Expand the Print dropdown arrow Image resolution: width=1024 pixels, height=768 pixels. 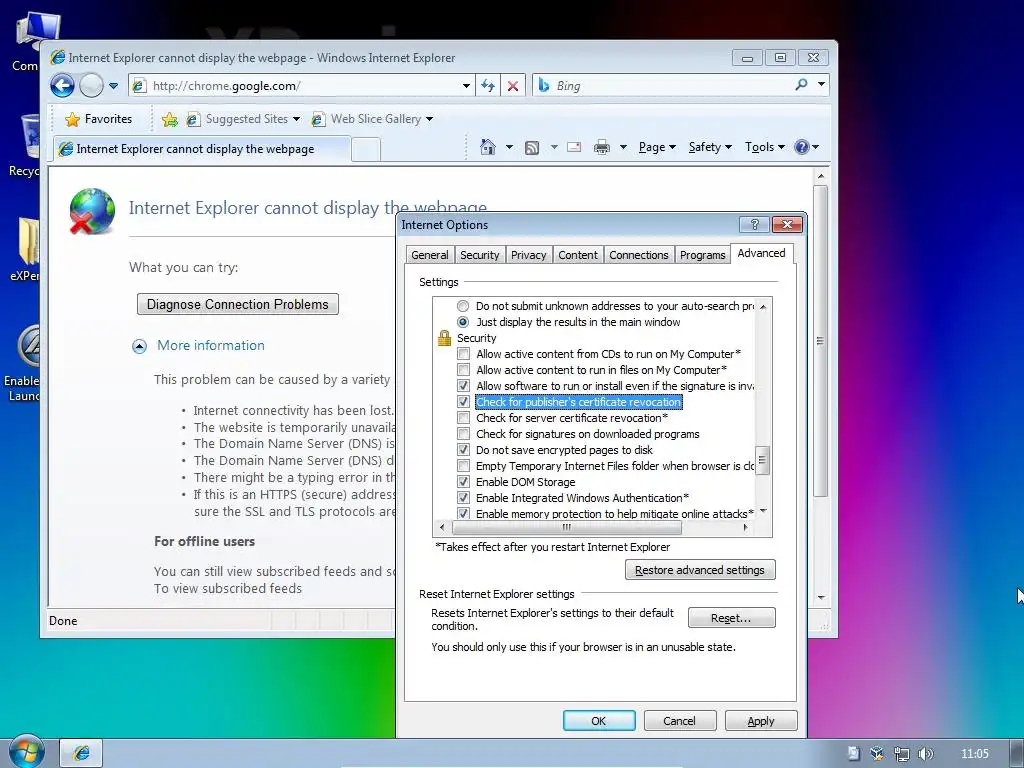click(623, 147)
